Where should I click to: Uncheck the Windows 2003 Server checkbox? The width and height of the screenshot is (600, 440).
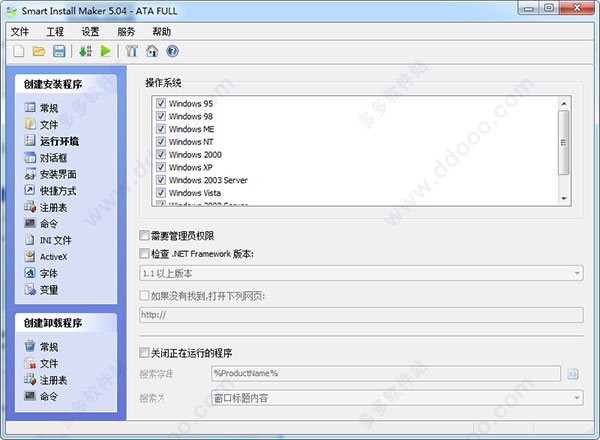pyautogui.click(x=161, y=180)
